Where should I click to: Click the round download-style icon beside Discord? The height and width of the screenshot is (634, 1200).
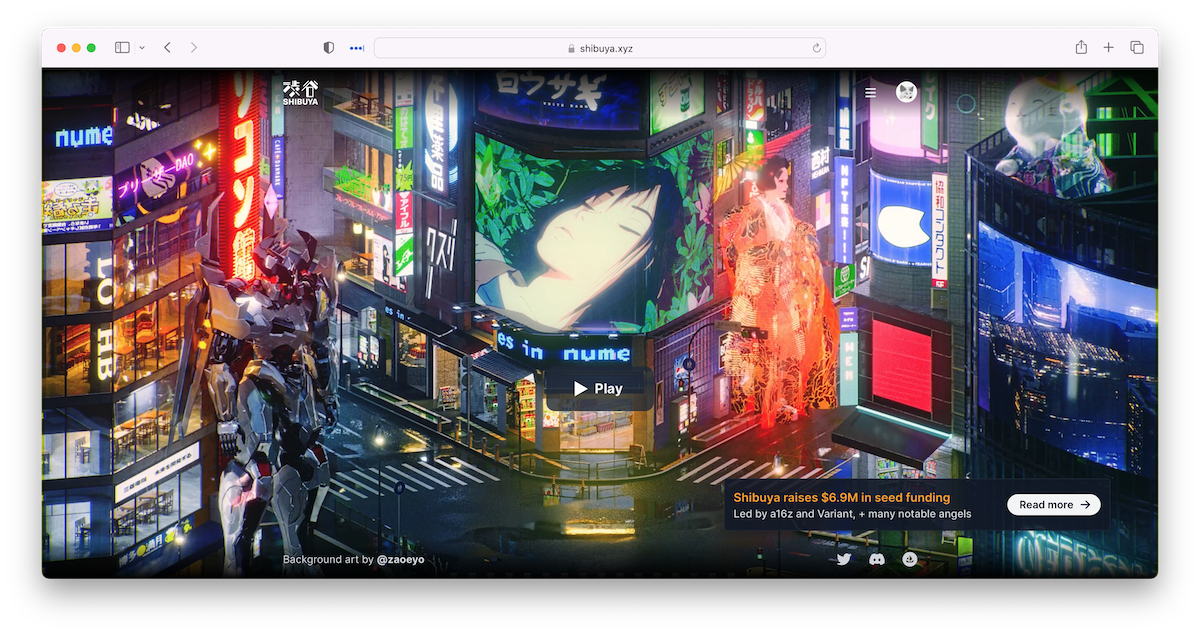click(909, 559)
